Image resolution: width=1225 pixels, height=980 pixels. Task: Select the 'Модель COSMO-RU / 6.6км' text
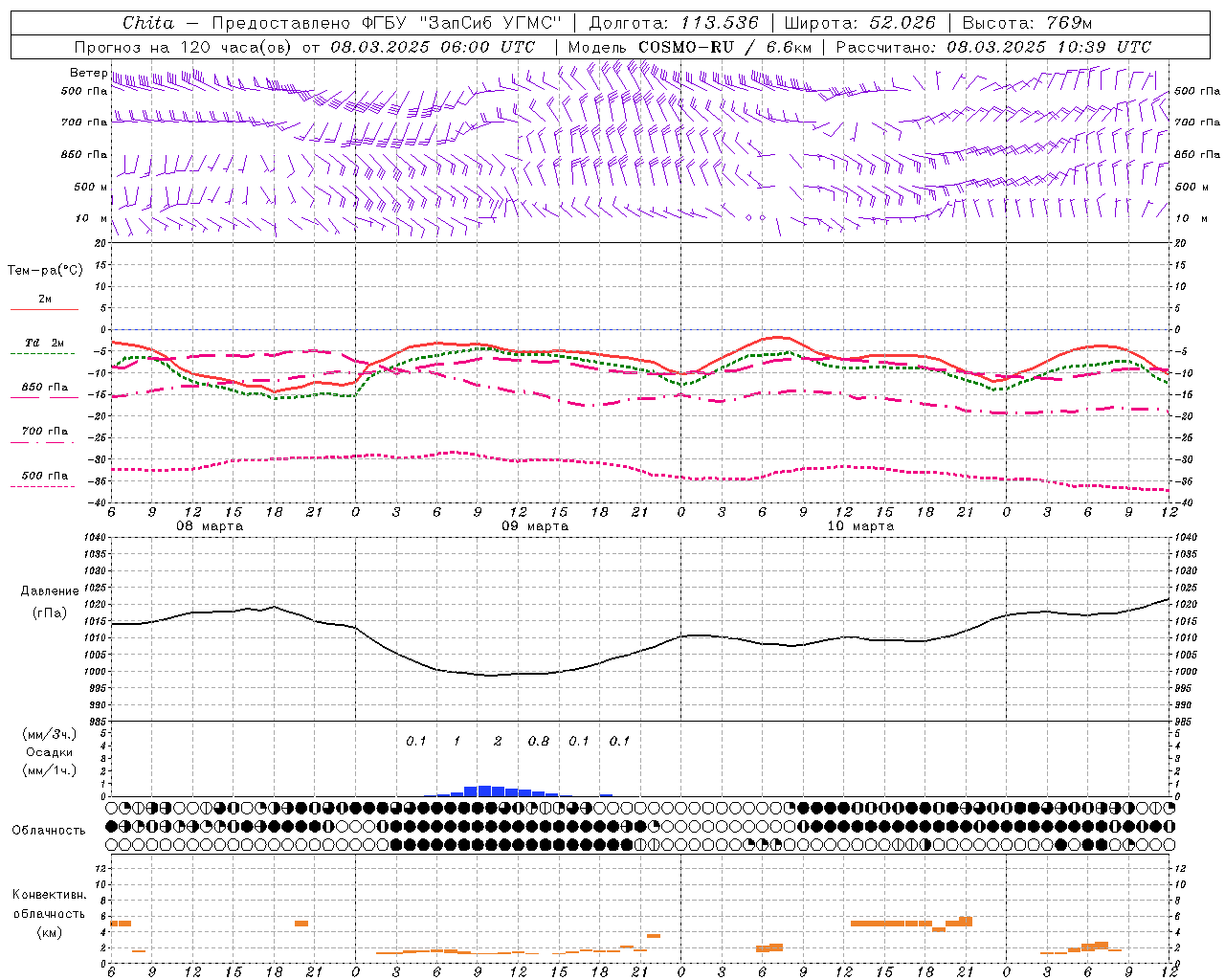[690, 47]
